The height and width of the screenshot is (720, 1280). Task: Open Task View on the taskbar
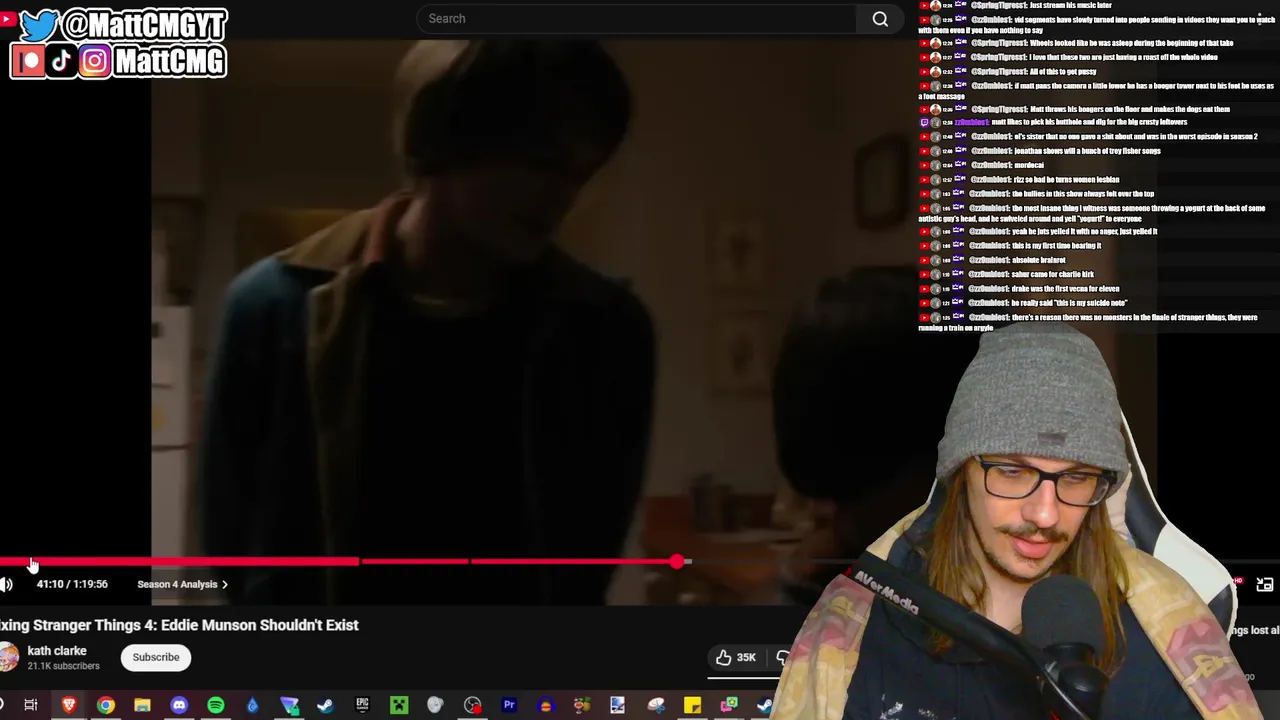31,706
